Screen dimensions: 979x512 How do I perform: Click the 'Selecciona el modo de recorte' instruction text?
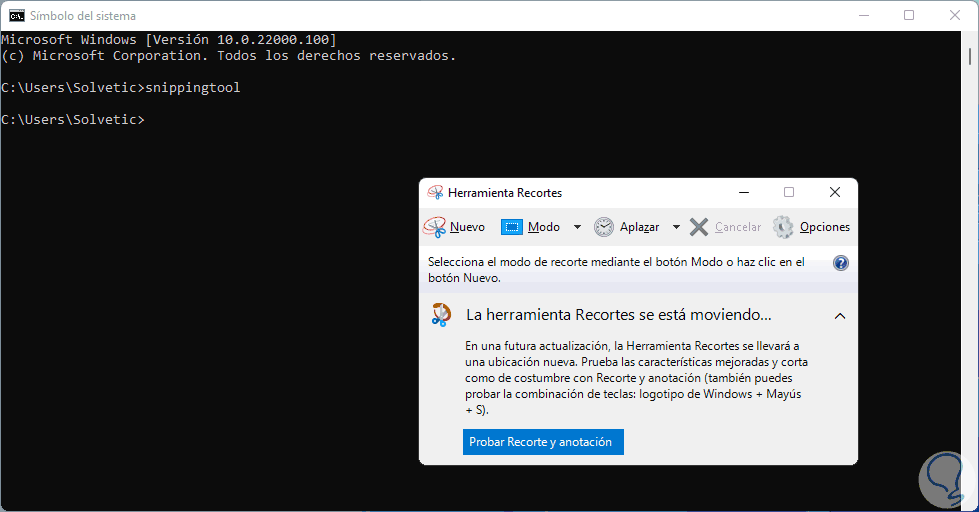pos(616,270)
